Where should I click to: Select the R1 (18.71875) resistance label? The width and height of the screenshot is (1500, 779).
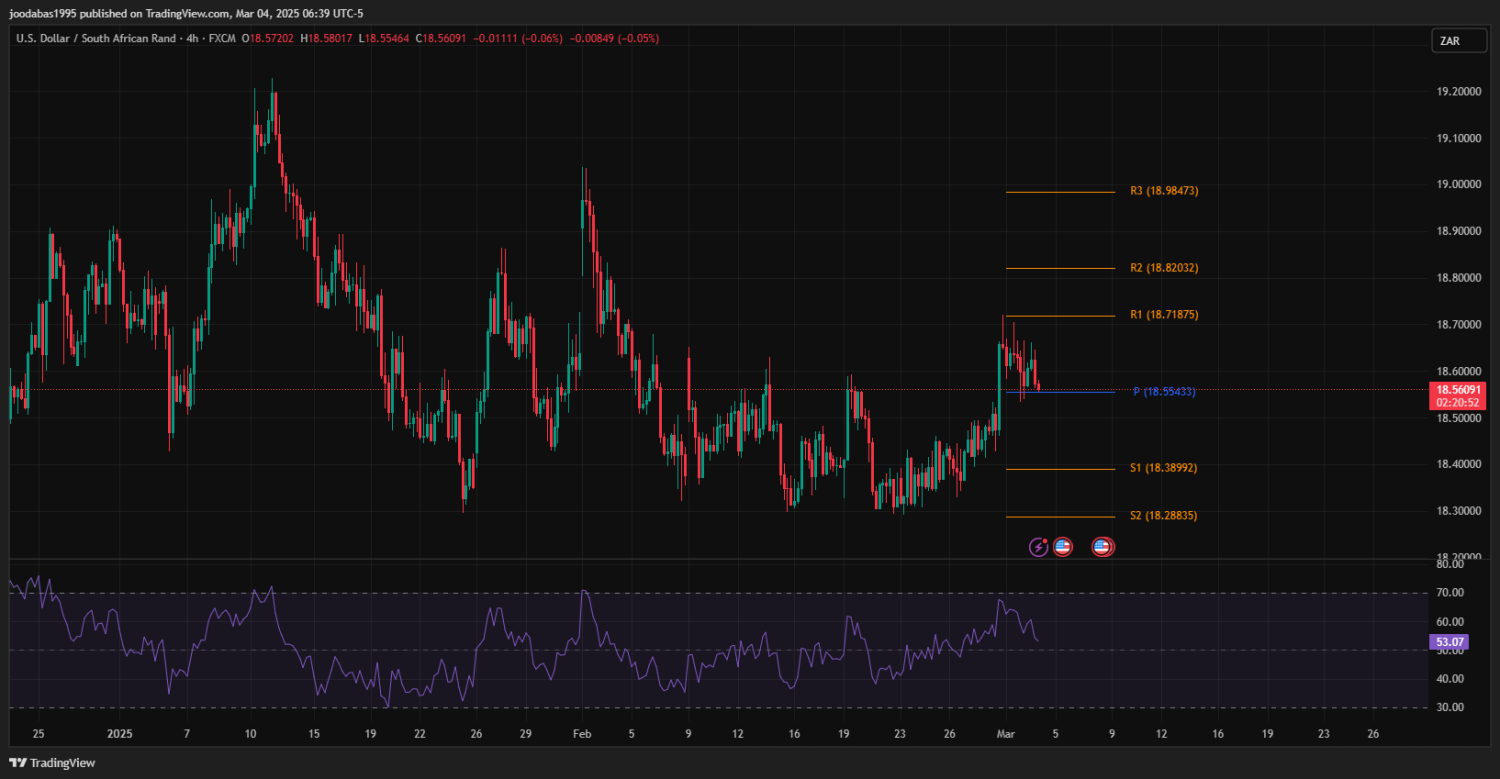pyautogui.click(x=1164, y=315)
